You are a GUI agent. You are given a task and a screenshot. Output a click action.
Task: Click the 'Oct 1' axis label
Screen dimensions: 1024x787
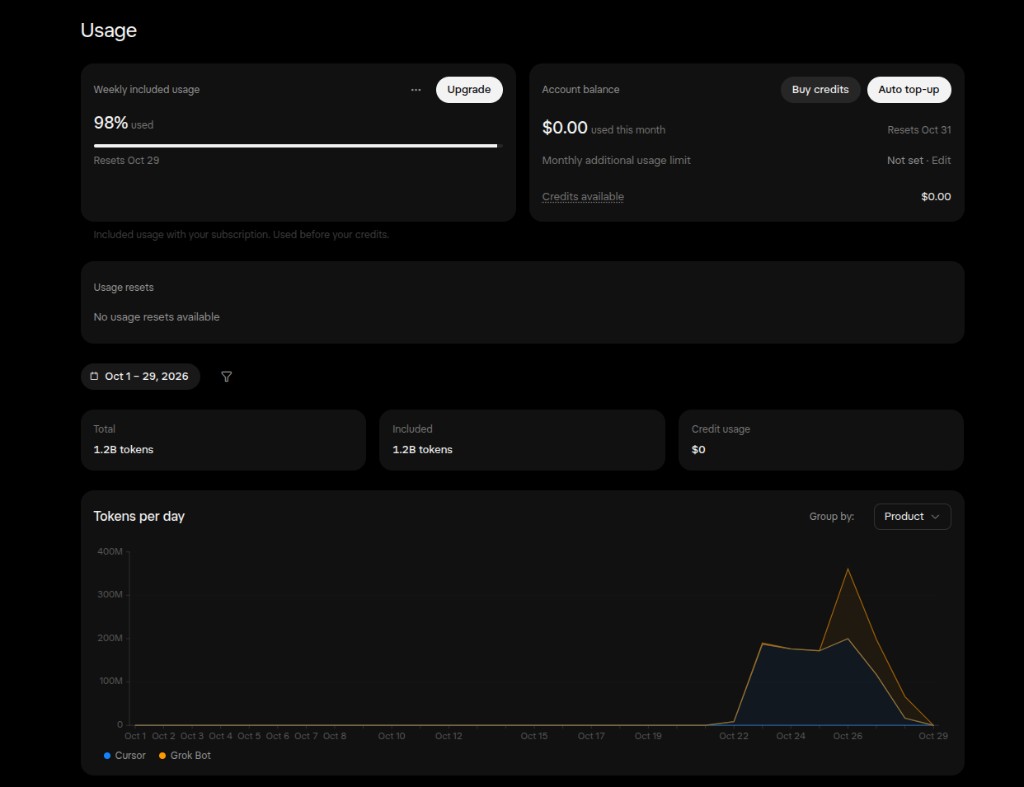pyautogui.click(x=135, y=736)
